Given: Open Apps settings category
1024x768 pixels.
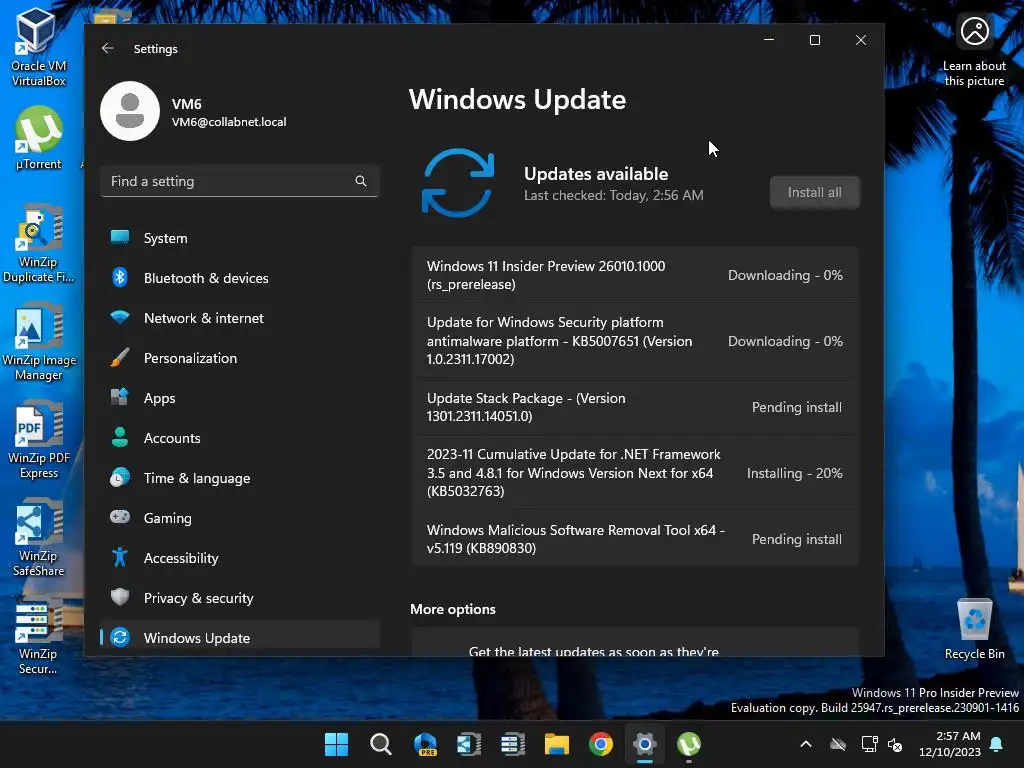Looking at the screenshot, I should tap(240, 398).
